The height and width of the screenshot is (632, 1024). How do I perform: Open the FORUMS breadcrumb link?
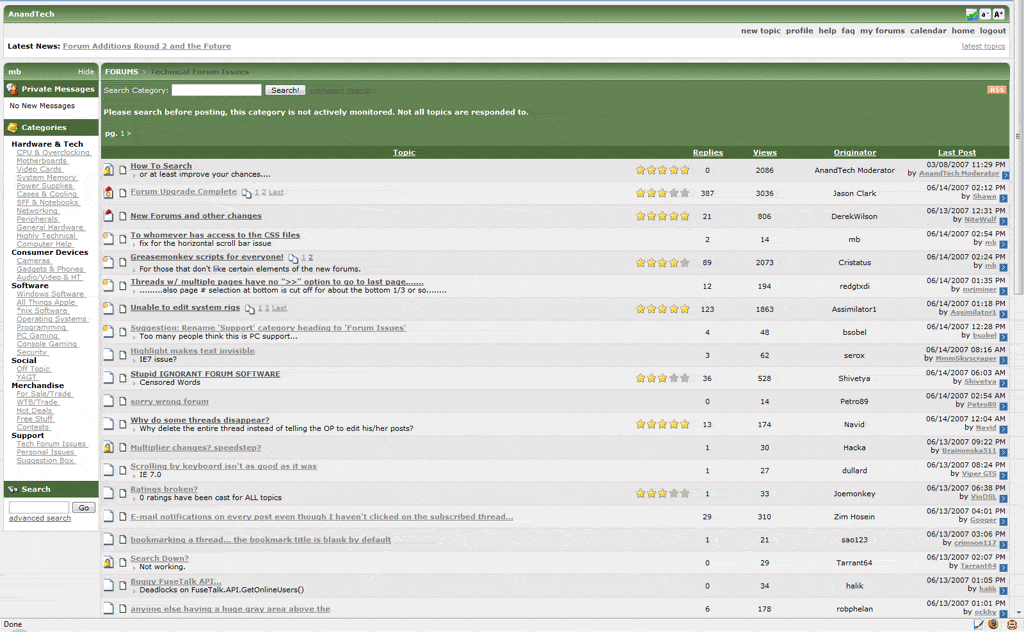pyautogui.click(x=121, y=72)
